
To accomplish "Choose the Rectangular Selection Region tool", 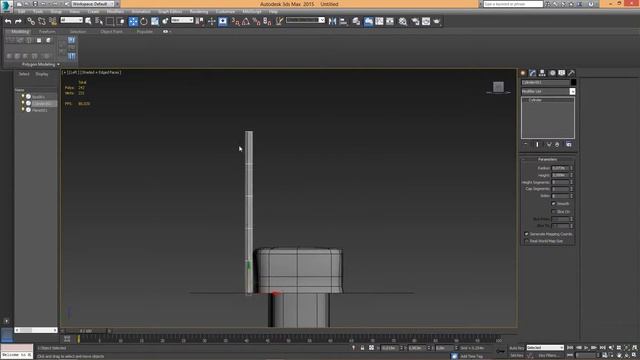I will pyautogui.click(x=110, y=21).
